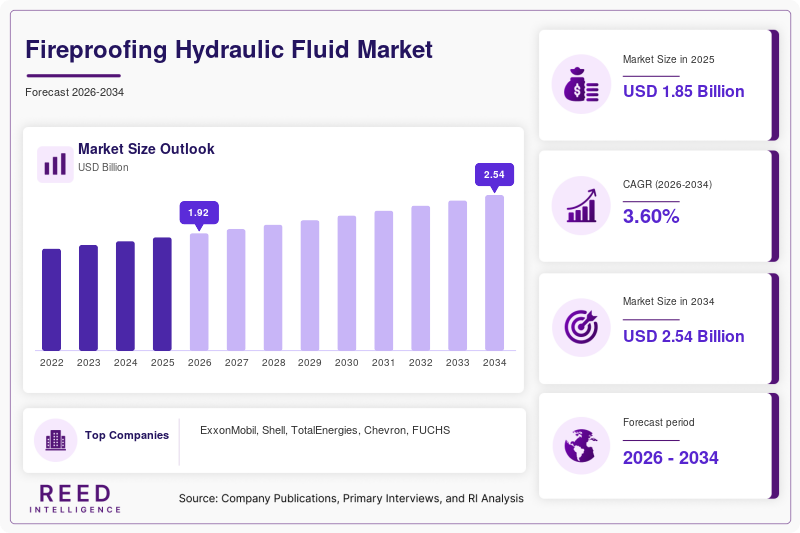Viewport: 800px width, 533px height.
Task: Click the globe forecast period icon
Action: 581,446
